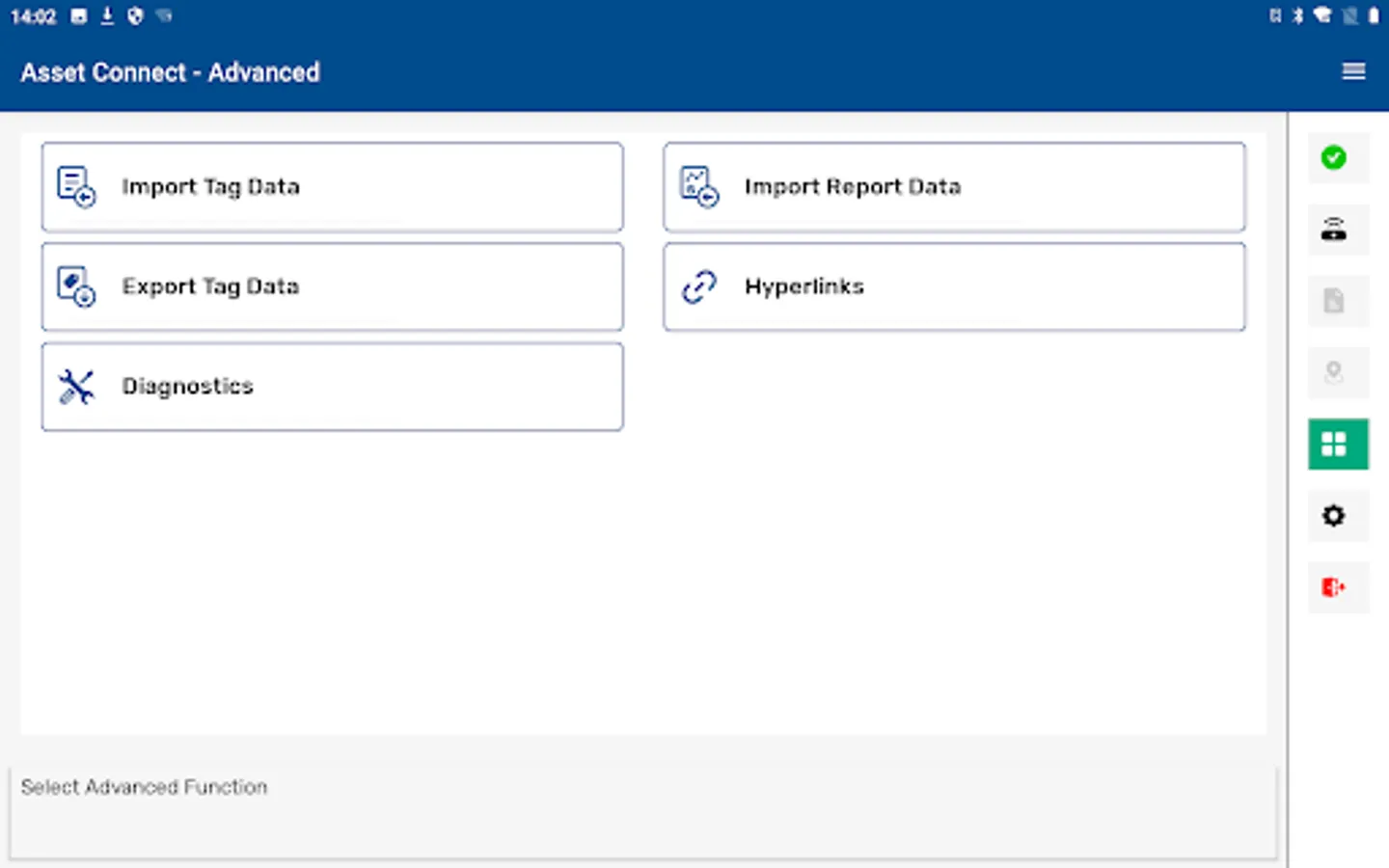Click the red exit icon

1334,587
